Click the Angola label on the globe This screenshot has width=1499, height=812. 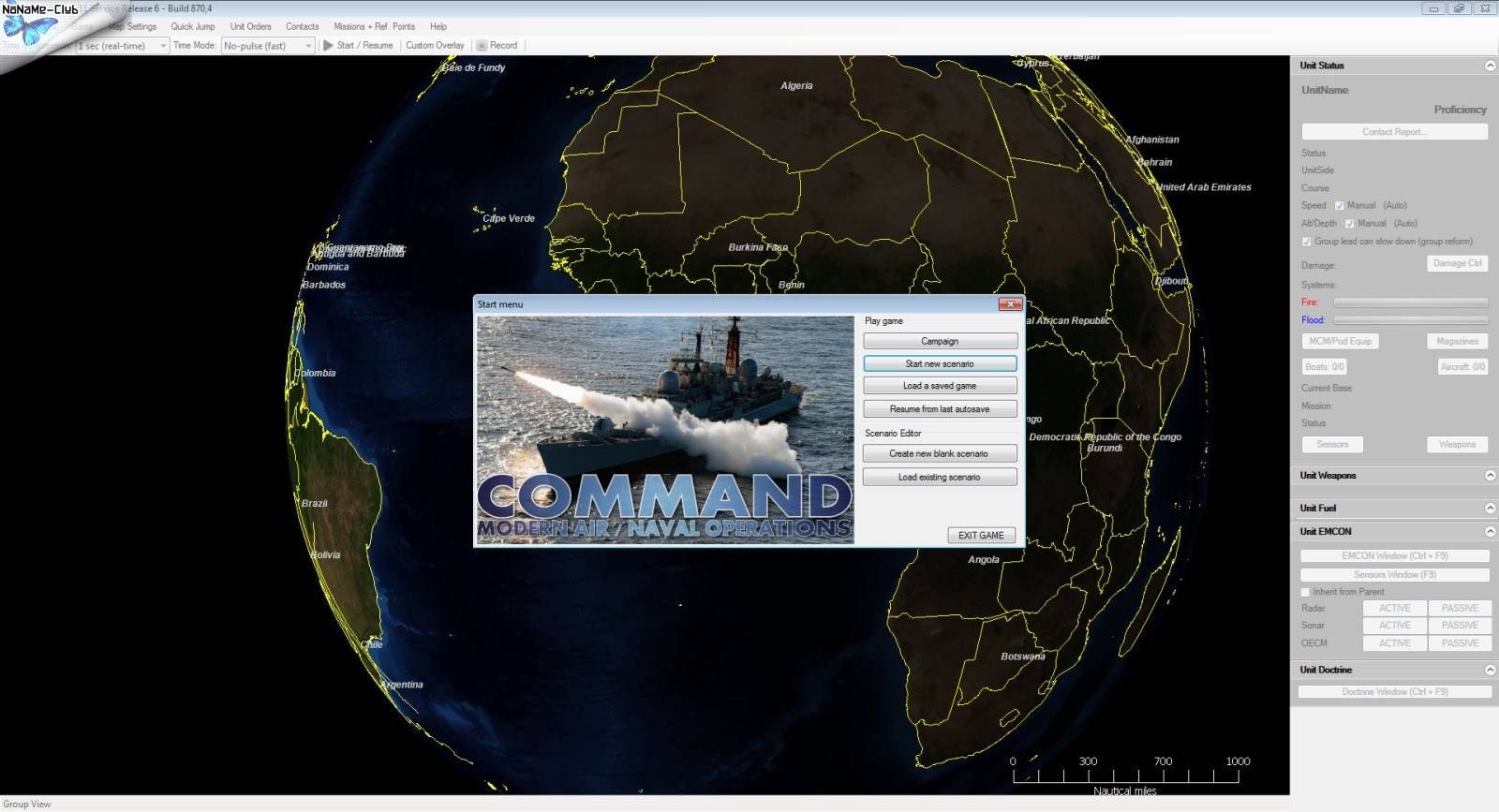click(x=984, y=560)
